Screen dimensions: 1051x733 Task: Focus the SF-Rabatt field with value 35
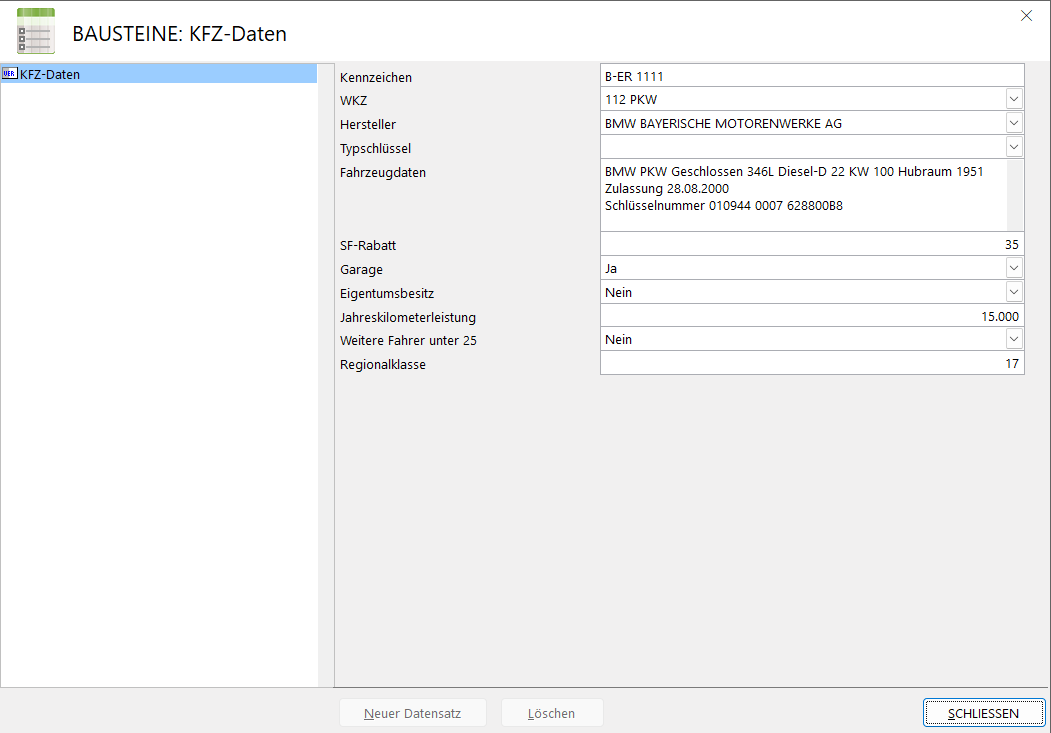pos(810,244)
